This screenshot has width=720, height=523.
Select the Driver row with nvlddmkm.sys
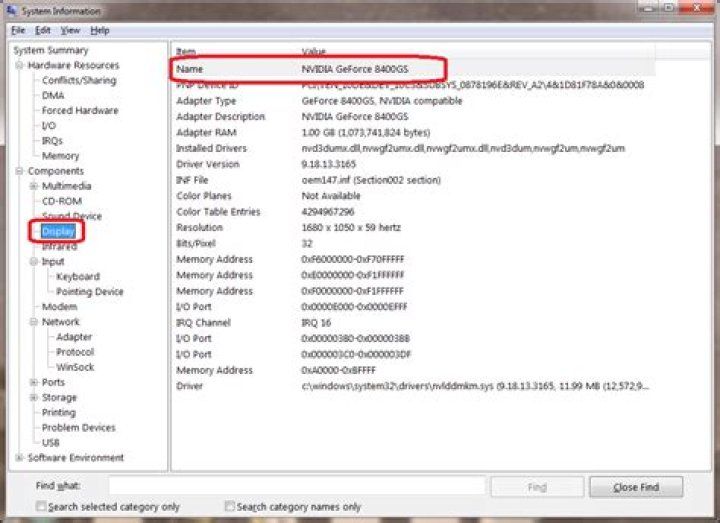click(413, 386)
